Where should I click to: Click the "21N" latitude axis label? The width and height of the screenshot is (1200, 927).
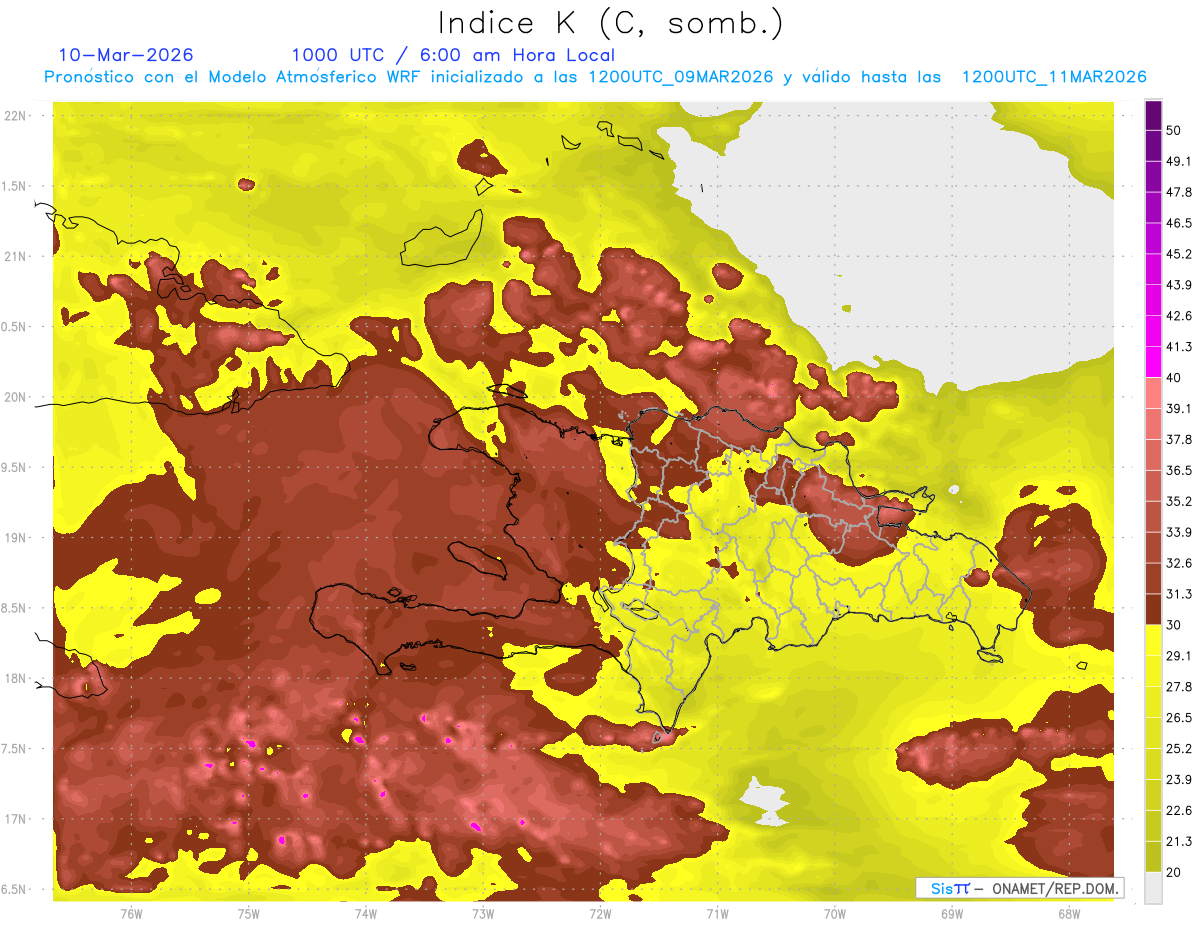click(16, 256)
